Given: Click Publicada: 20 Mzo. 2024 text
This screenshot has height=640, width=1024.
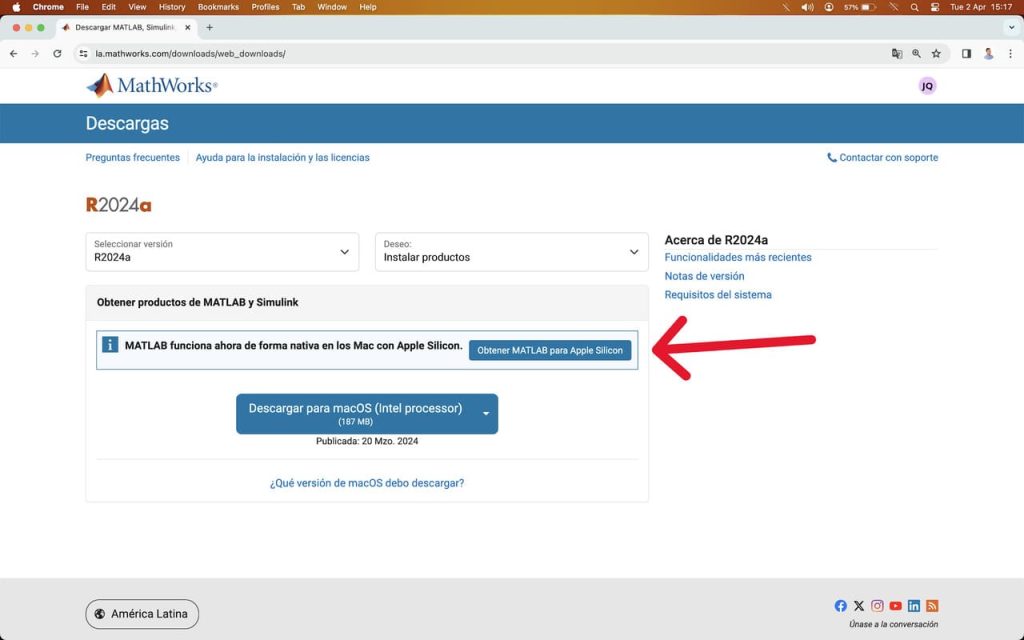Looking at the screenshot, I should [x=367, y=441].
